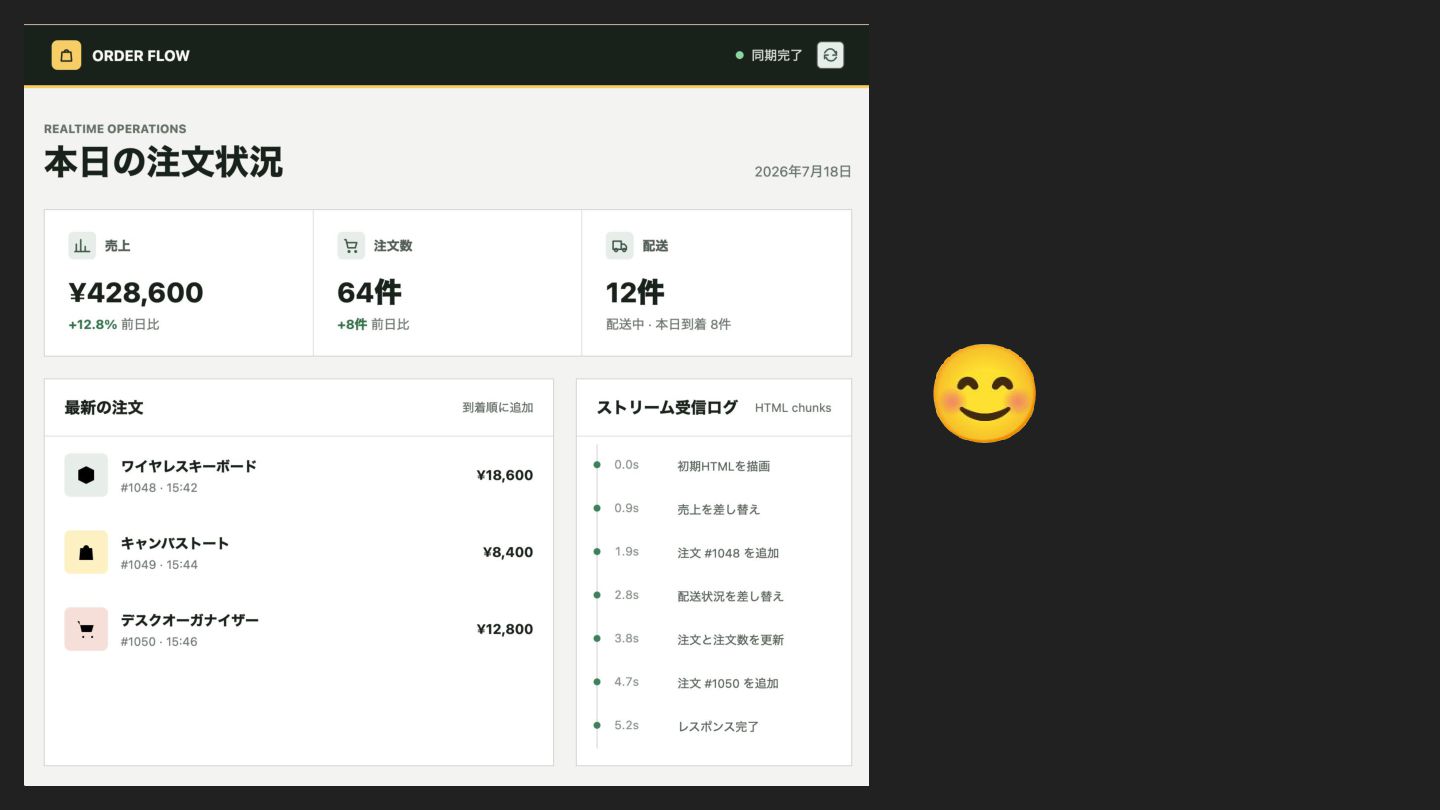
Task: Click the 配送 card label
Action: [x=655, y=246]
